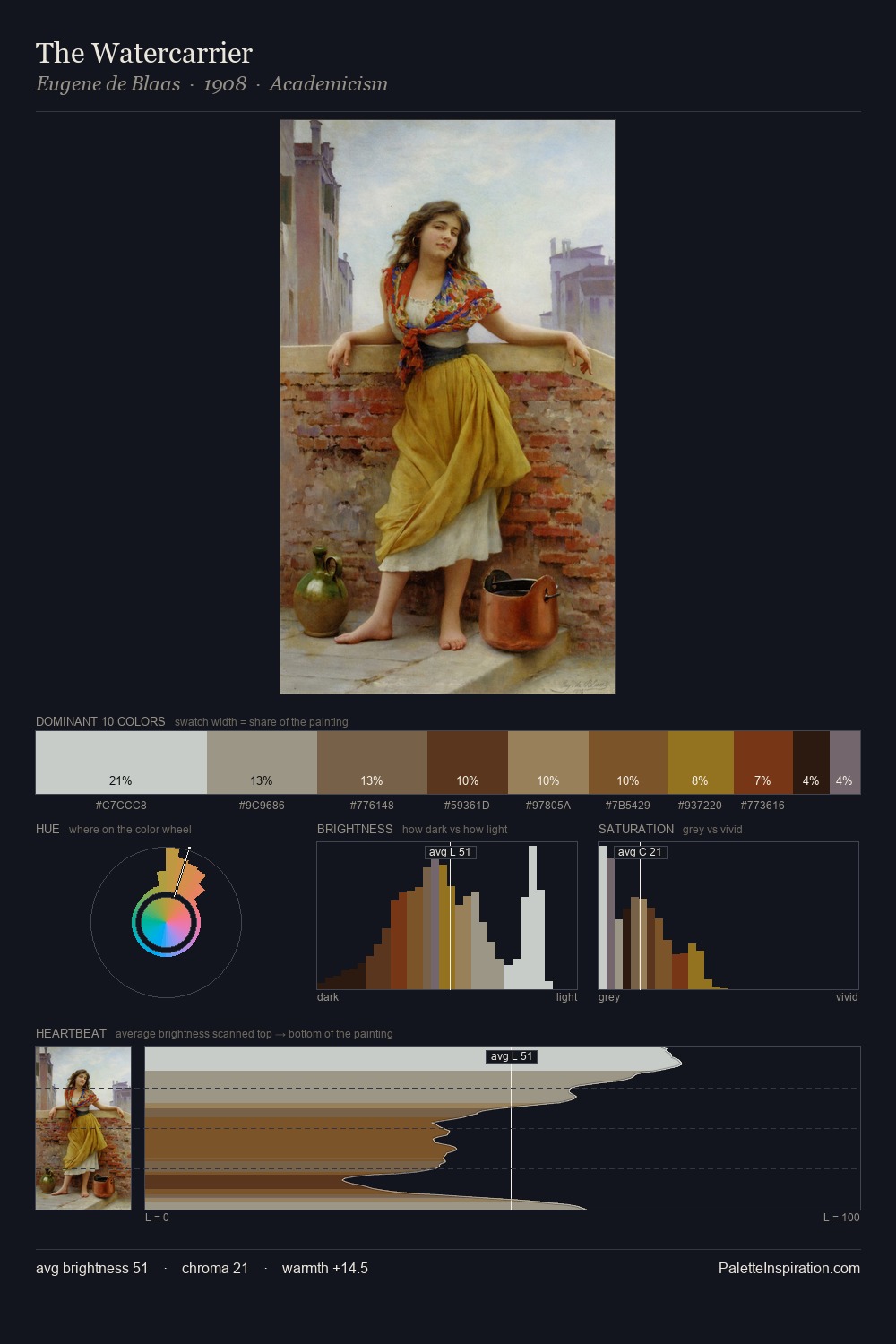Click the 'light' axis label
Viewport: 896px width, 1344px height.
(x=567, y=997)
